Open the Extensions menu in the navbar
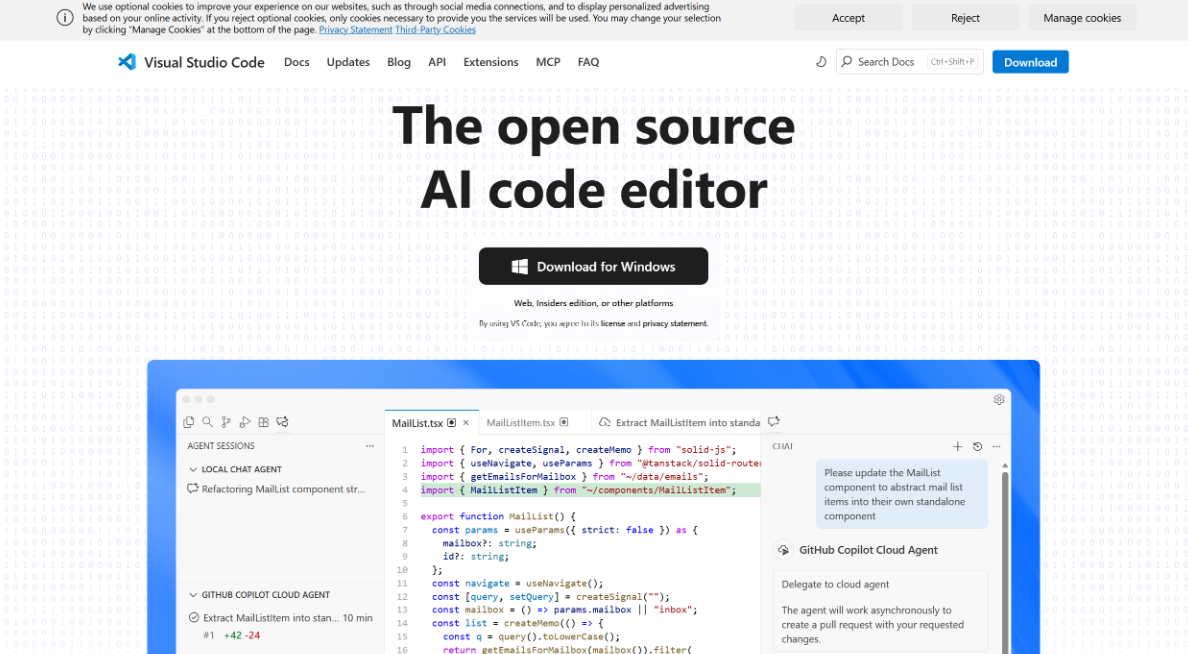The width and height of the screenshot is (1188, 654). pyautogui.click(x=490, y=62)
